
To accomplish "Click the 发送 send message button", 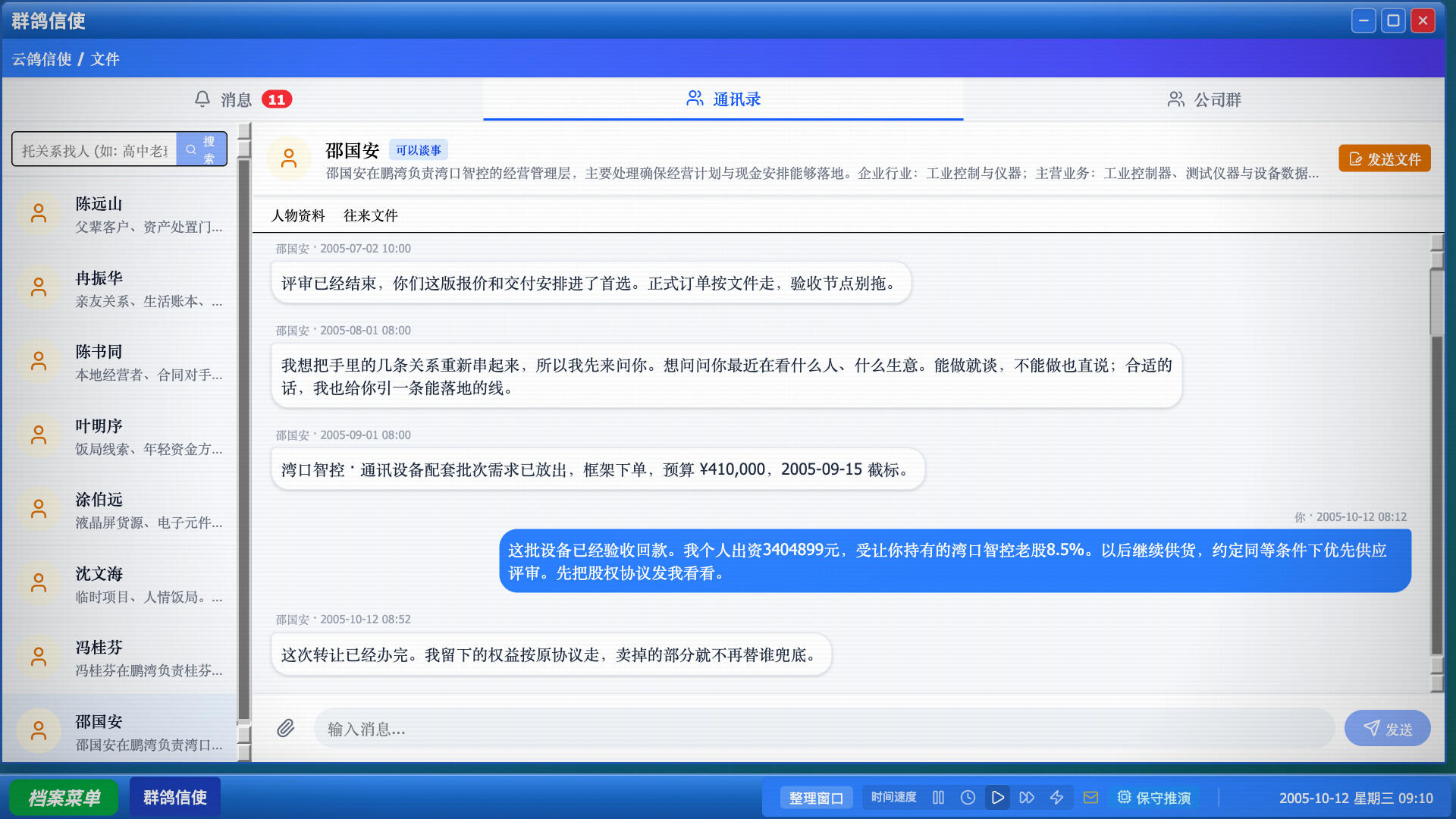I will pos(1388,728).
